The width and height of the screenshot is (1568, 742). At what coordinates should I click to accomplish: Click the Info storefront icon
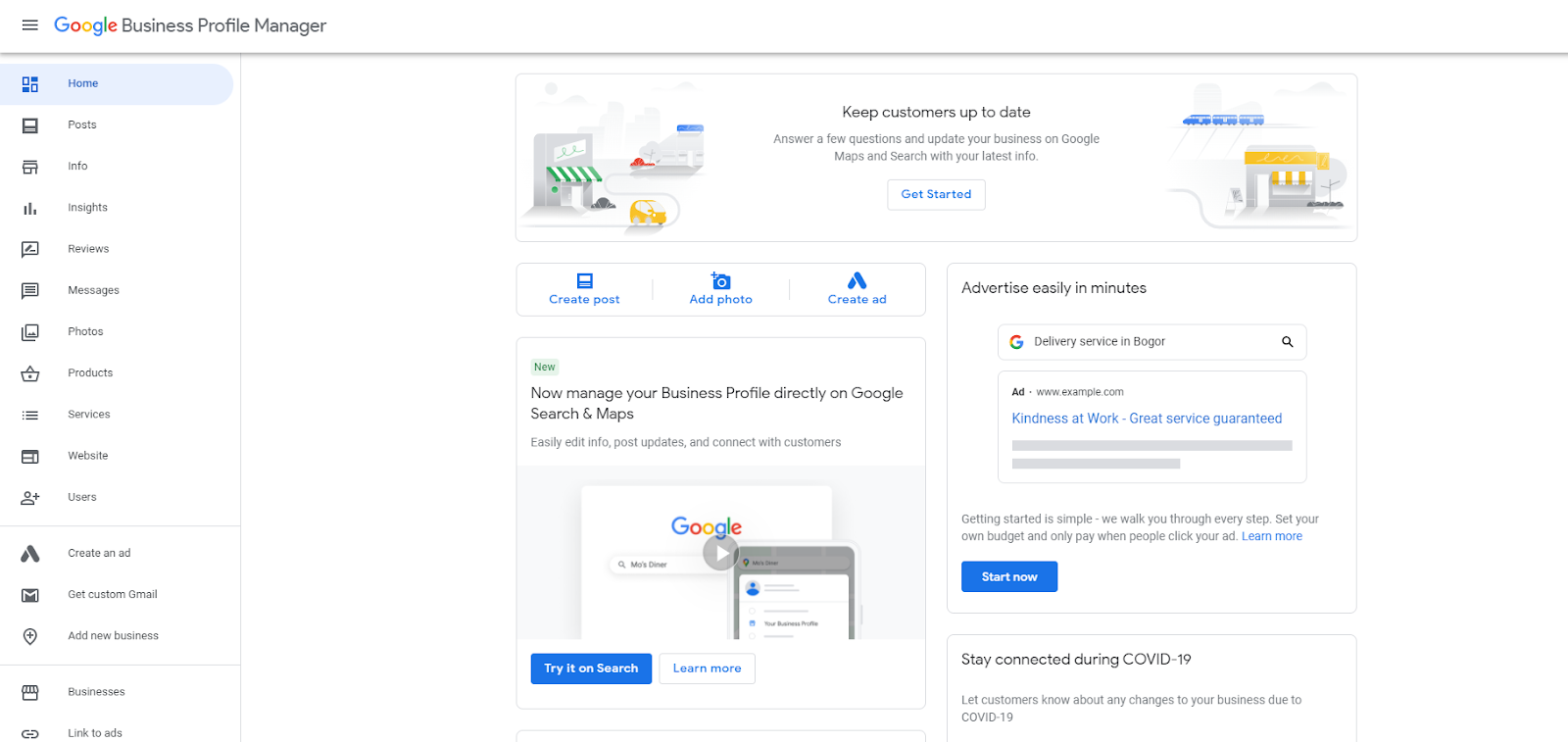30,167
